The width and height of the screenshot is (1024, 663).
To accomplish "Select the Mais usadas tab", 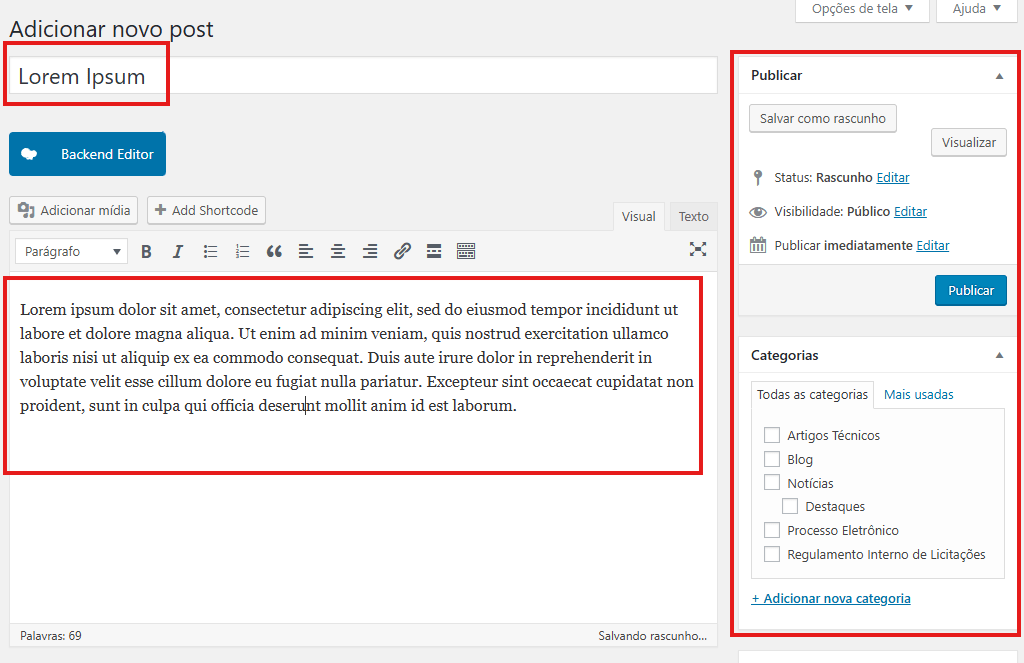I will point(918,395).
